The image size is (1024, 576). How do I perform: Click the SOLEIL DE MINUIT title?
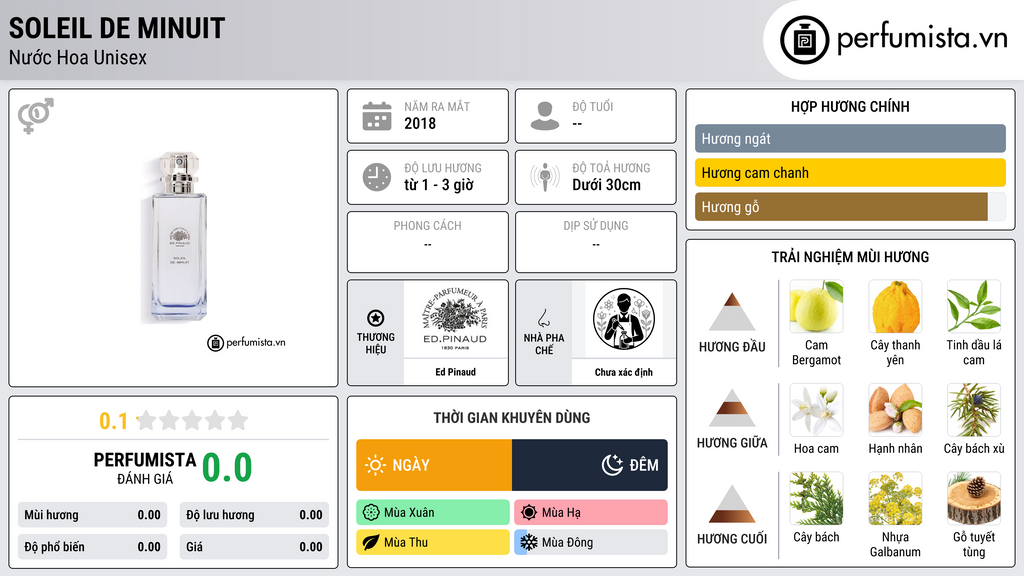click(117, 28)
